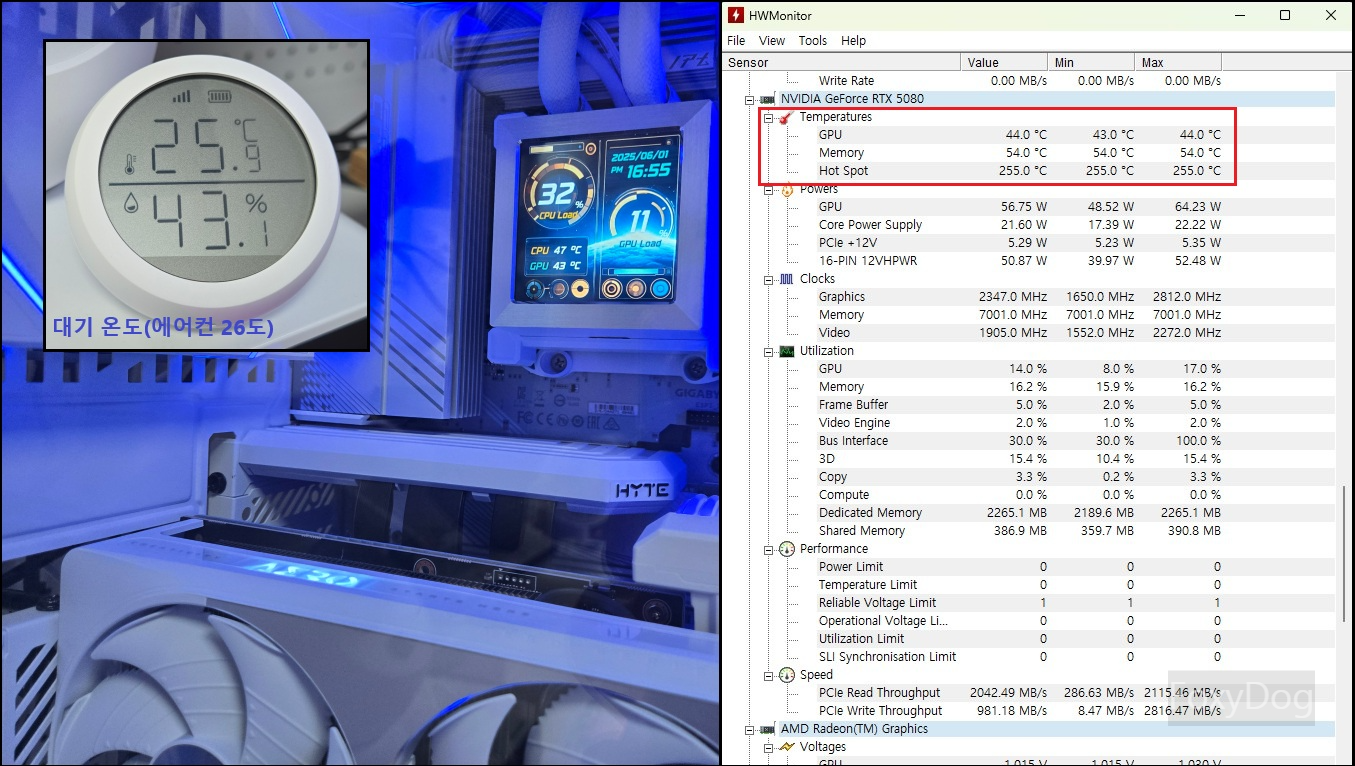Select the PCIe Write Throughput row
Screen dimensions: 1355x766
point(1028,711)
